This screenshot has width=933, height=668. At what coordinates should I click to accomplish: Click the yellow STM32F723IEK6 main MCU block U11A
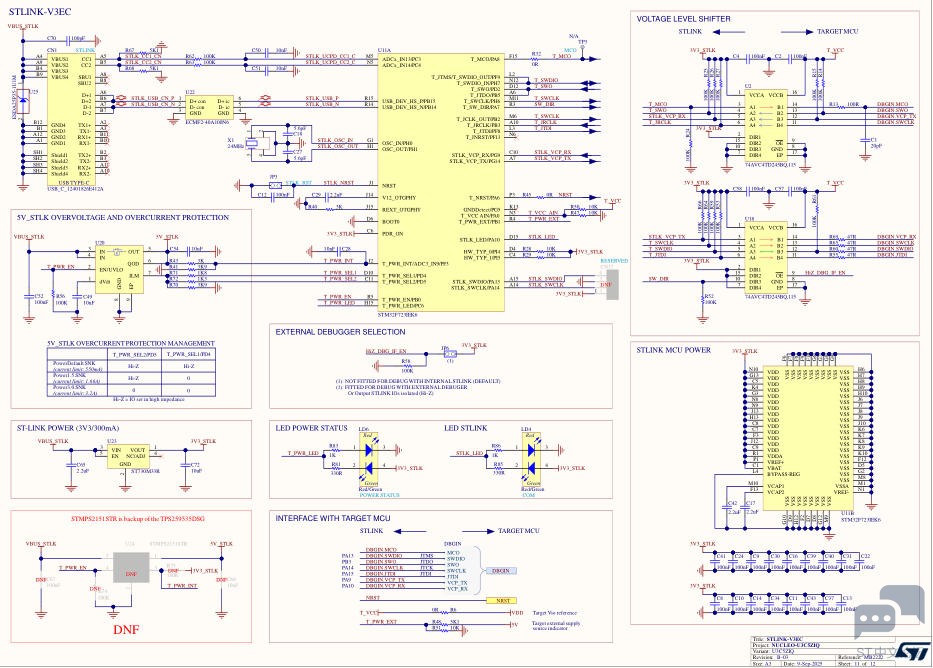[x=442, y=182]
